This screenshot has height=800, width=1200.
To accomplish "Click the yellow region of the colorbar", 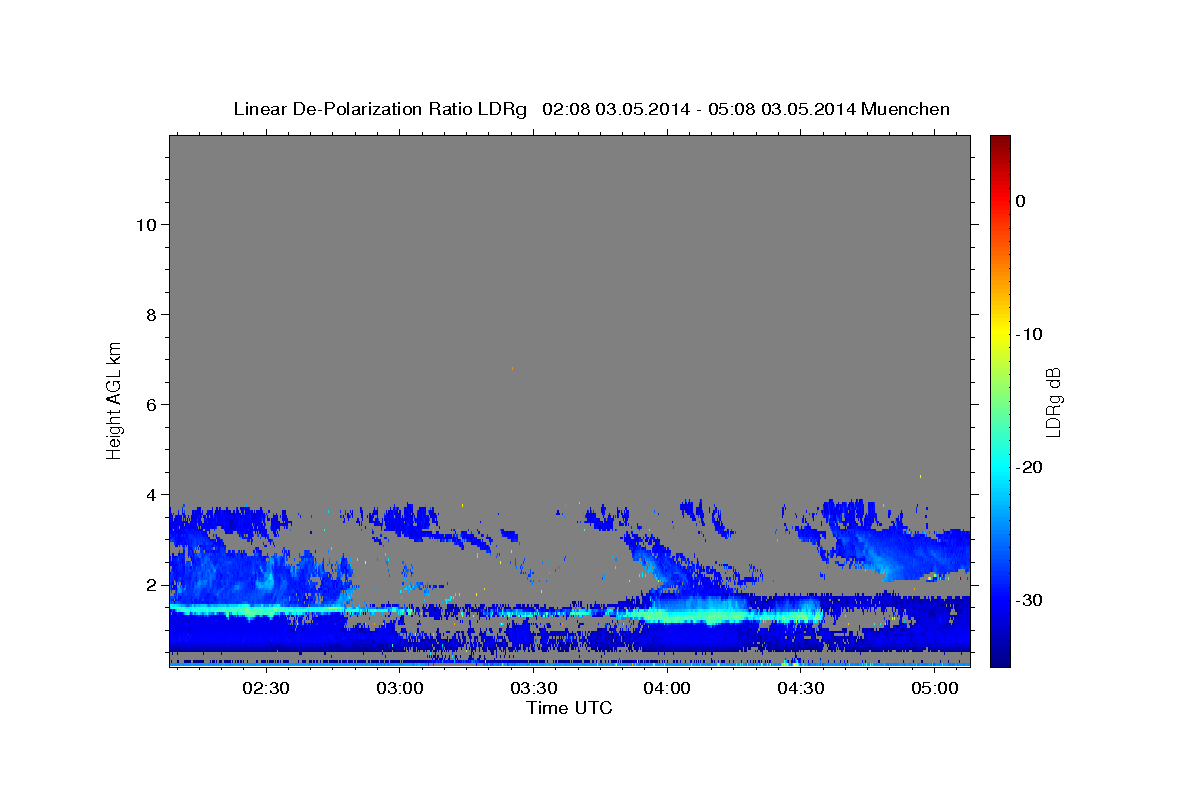I will pyautogui.click(x=999, y=335).
